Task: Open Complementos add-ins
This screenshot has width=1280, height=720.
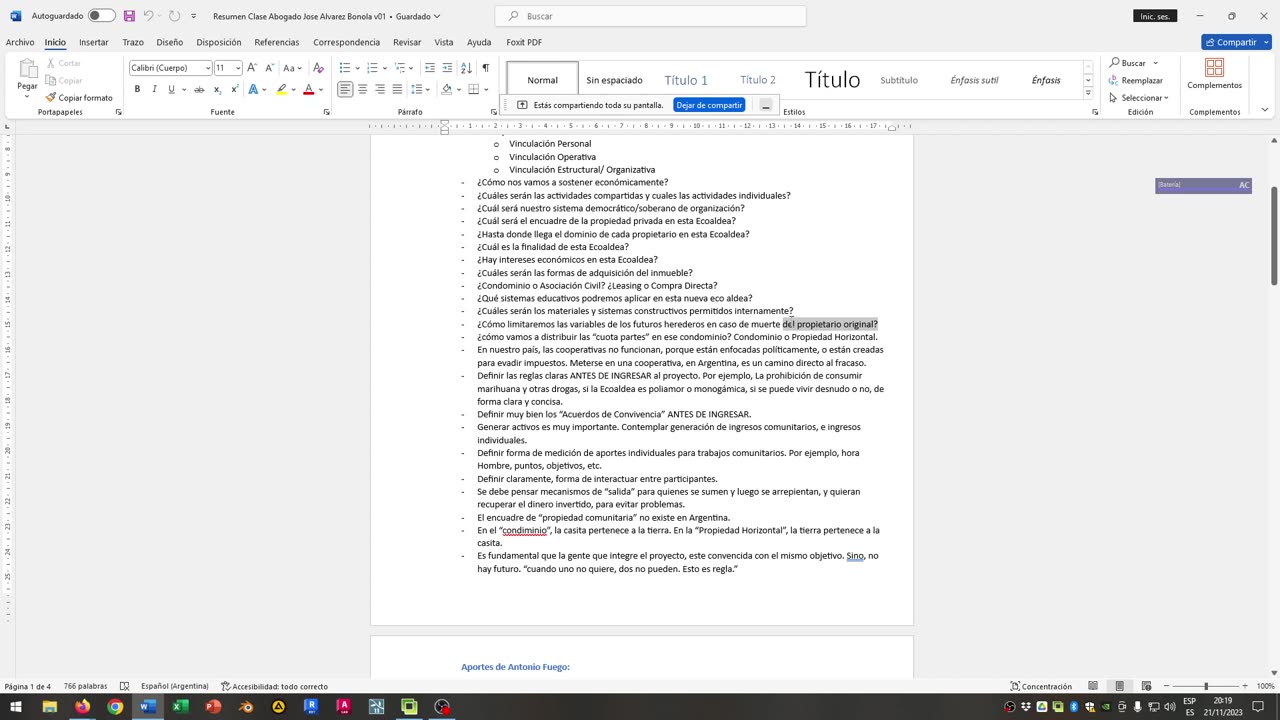Action: point(1214,74)
